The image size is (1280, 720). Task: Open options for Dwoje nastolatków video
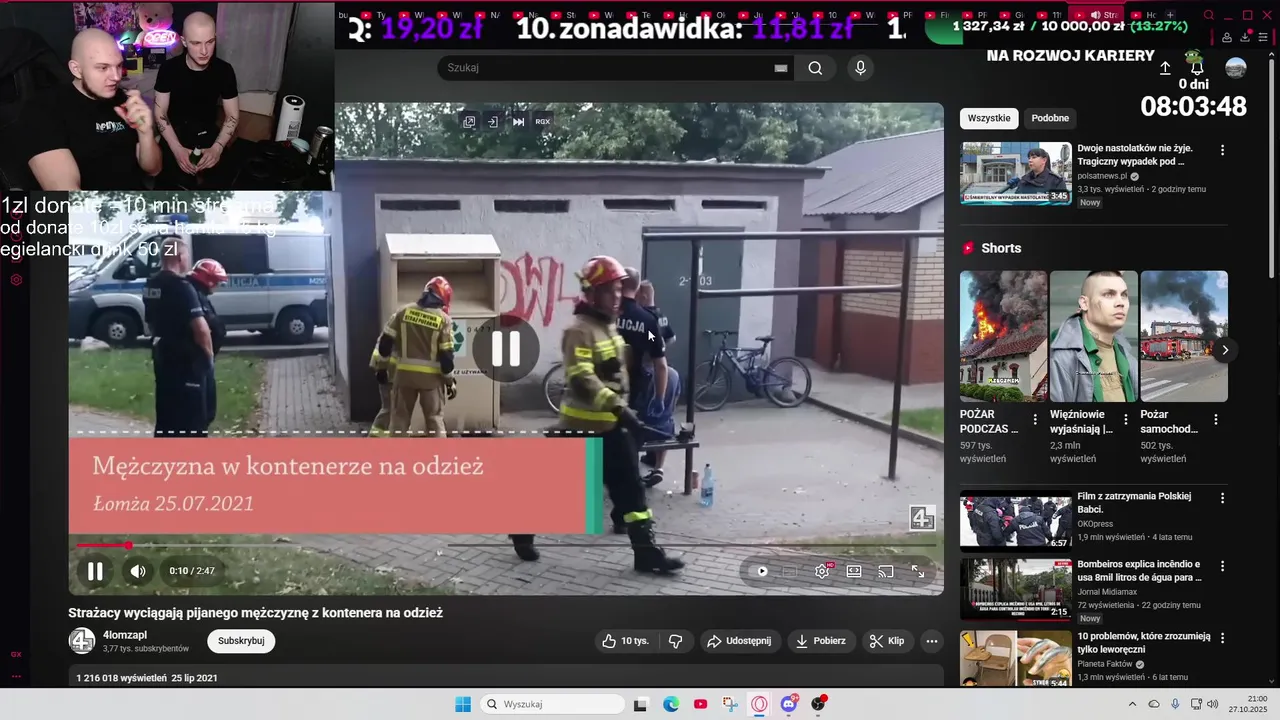click(1222, 150)
